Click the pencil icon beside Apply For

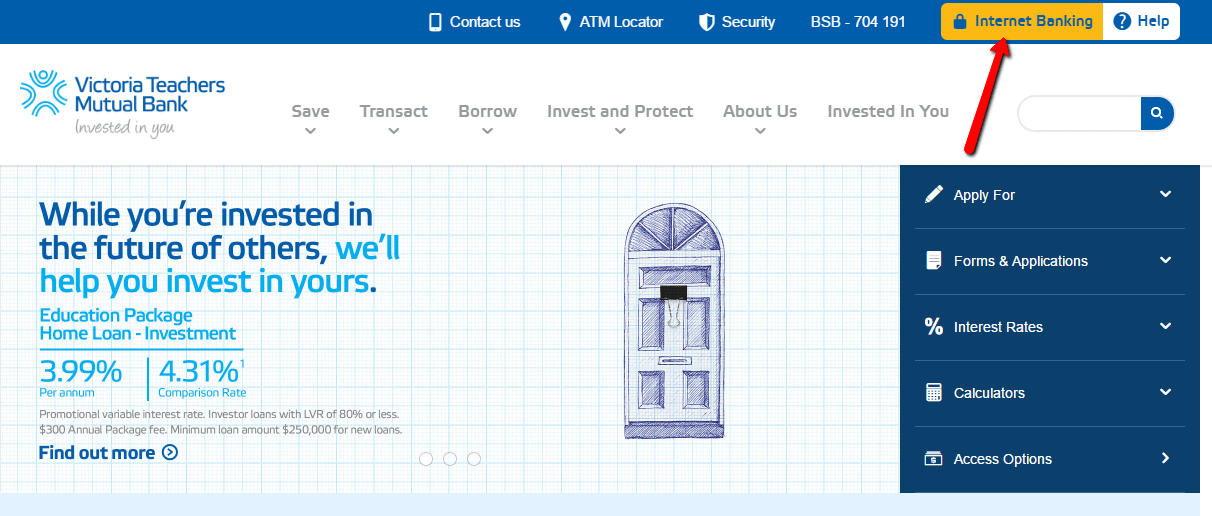click(x=934, y=195)
